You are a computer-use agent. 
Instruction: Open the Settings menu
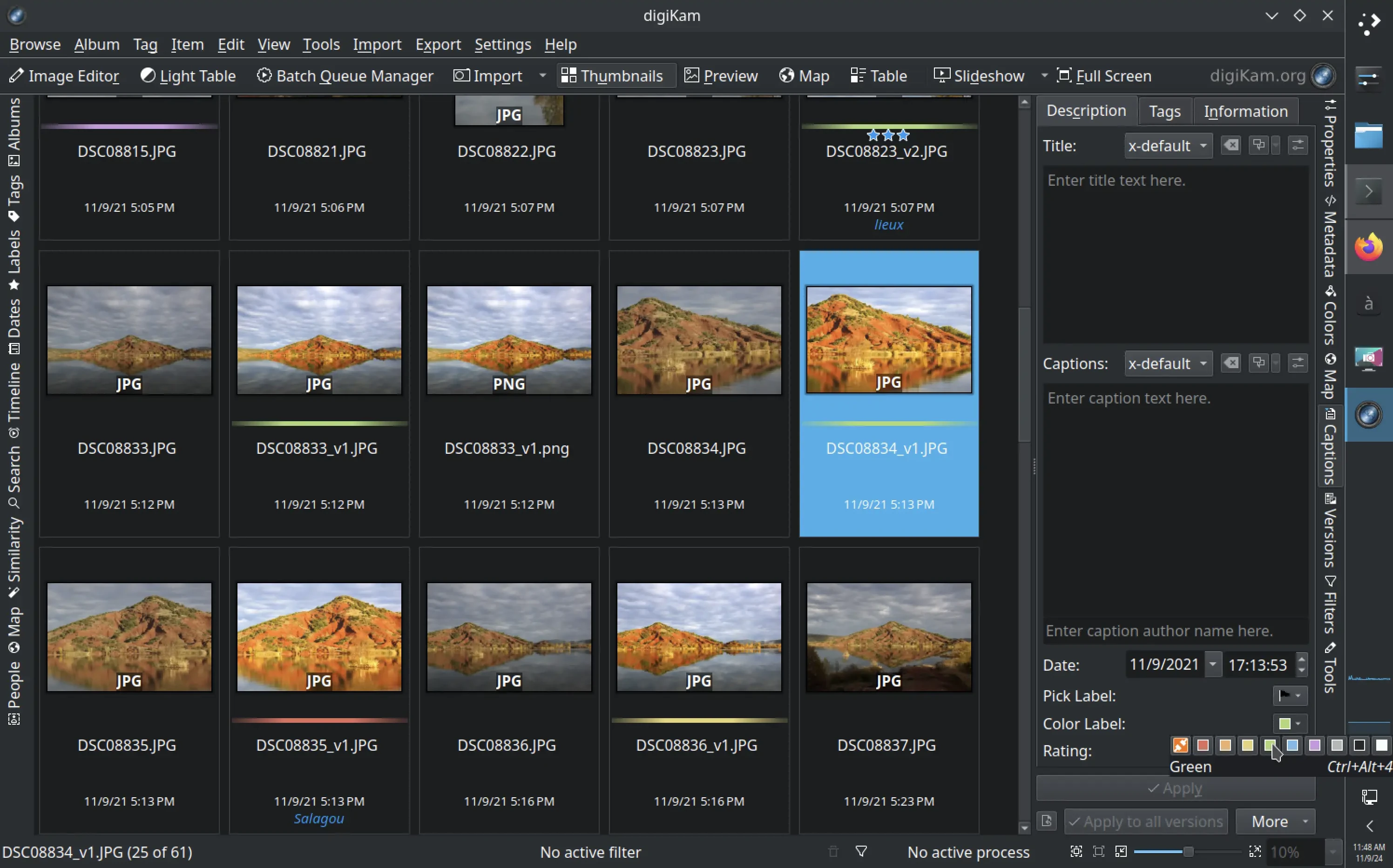502,44
